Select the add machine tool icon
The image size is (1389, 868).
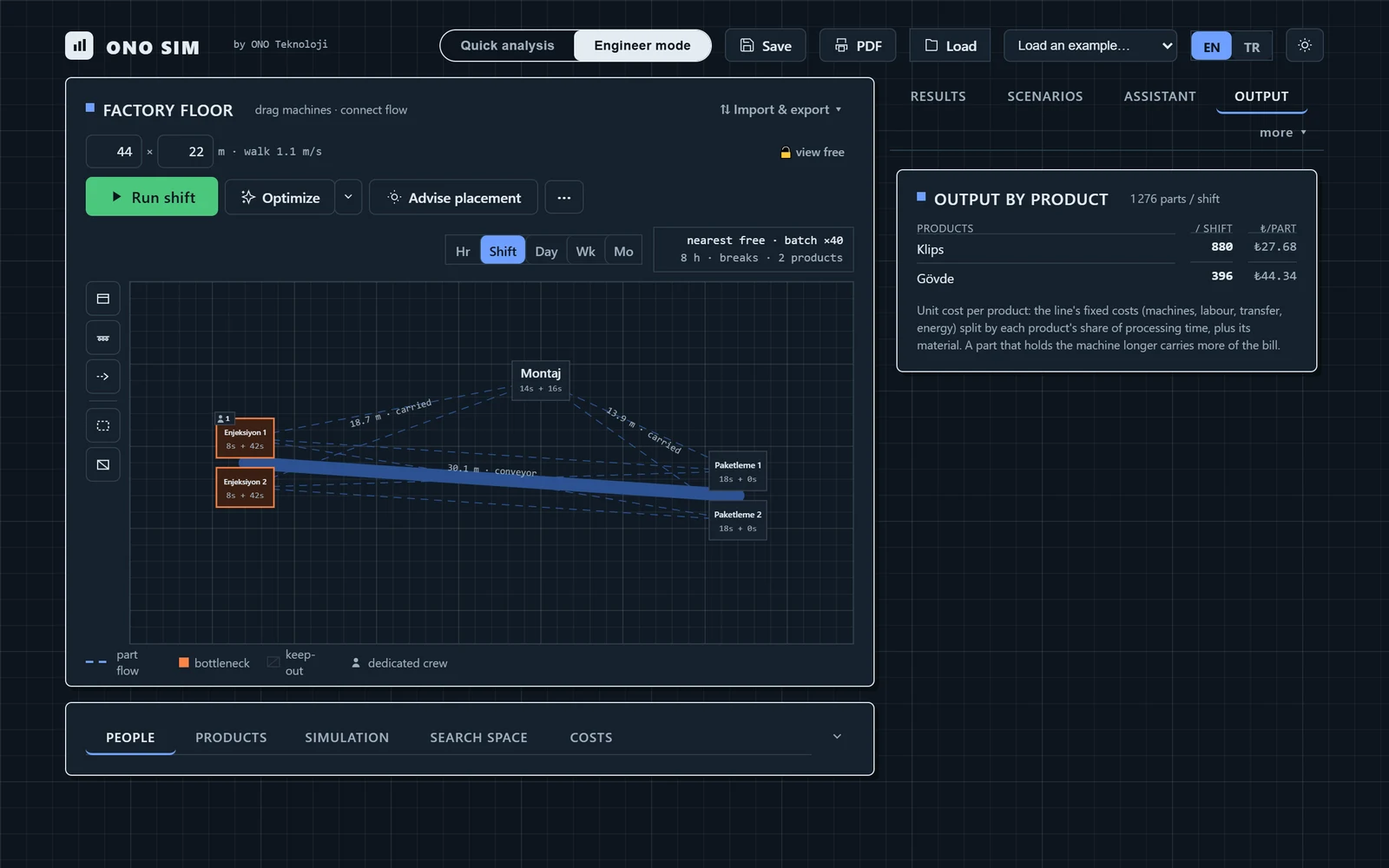click(x=103, y=299)
